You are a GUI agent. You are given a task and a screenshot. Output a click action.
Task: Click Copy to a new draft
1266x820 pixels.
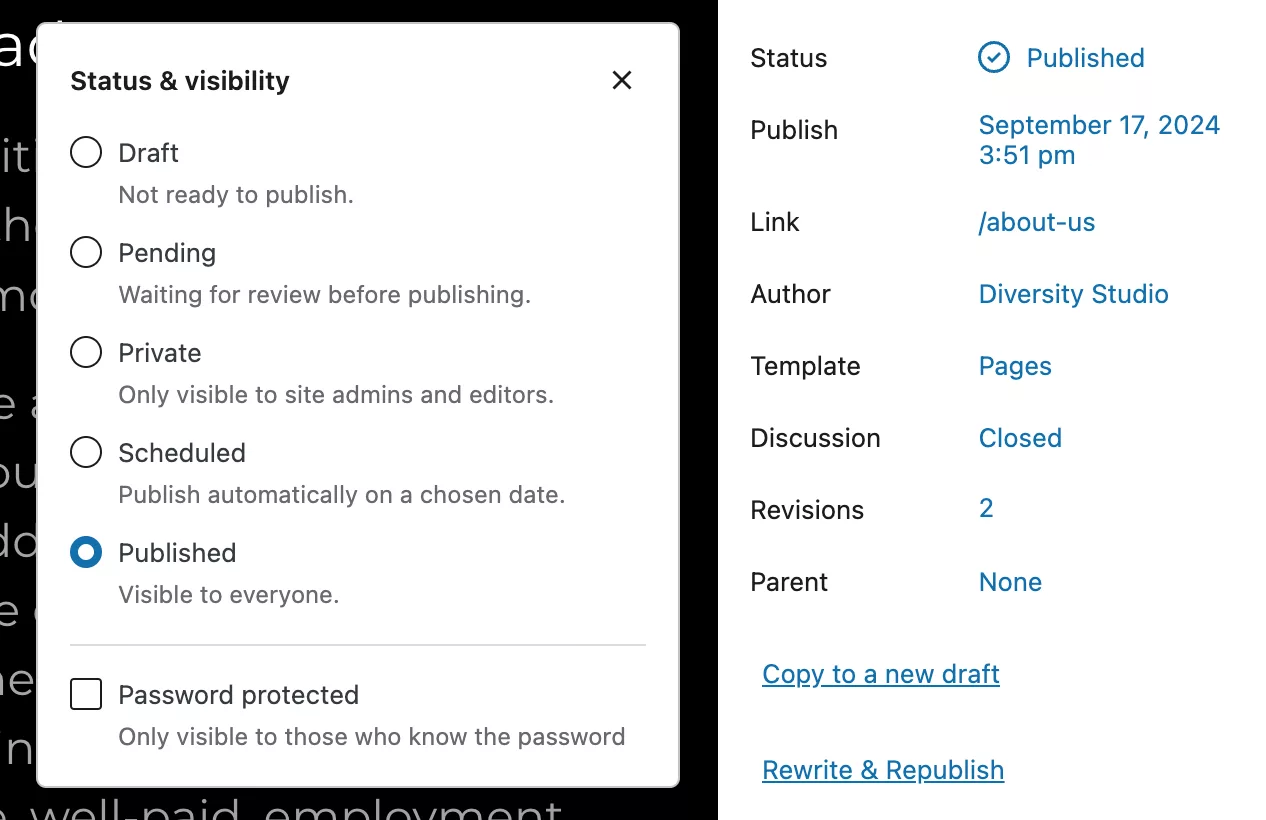tap(880, 674)
